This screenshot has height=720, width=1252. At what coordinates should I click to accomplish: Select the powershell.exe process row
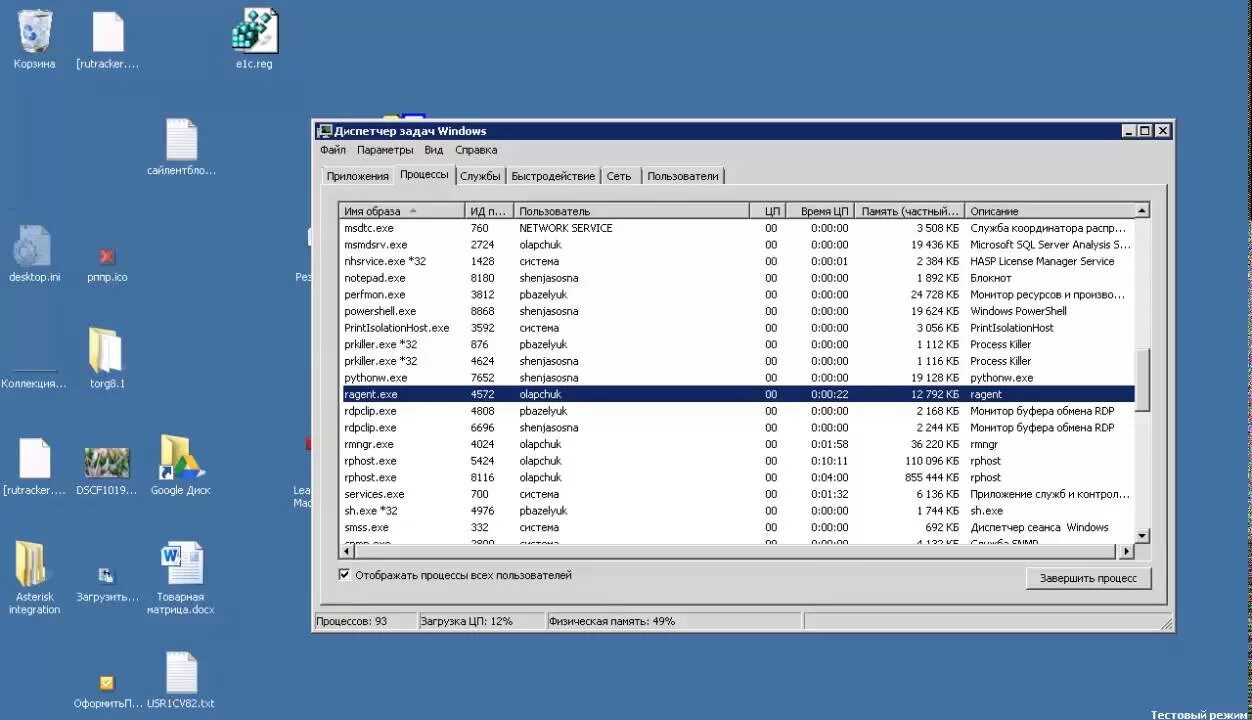(737, 311)
